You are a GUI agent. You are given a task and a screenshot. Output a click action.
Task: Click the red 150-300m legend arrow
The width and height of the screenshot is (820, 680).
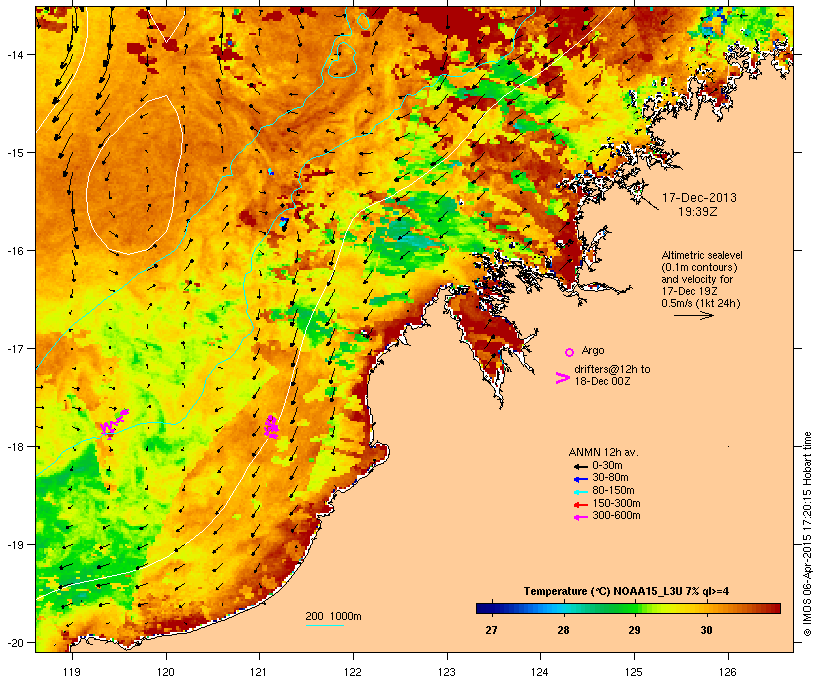tap(581, 505)
